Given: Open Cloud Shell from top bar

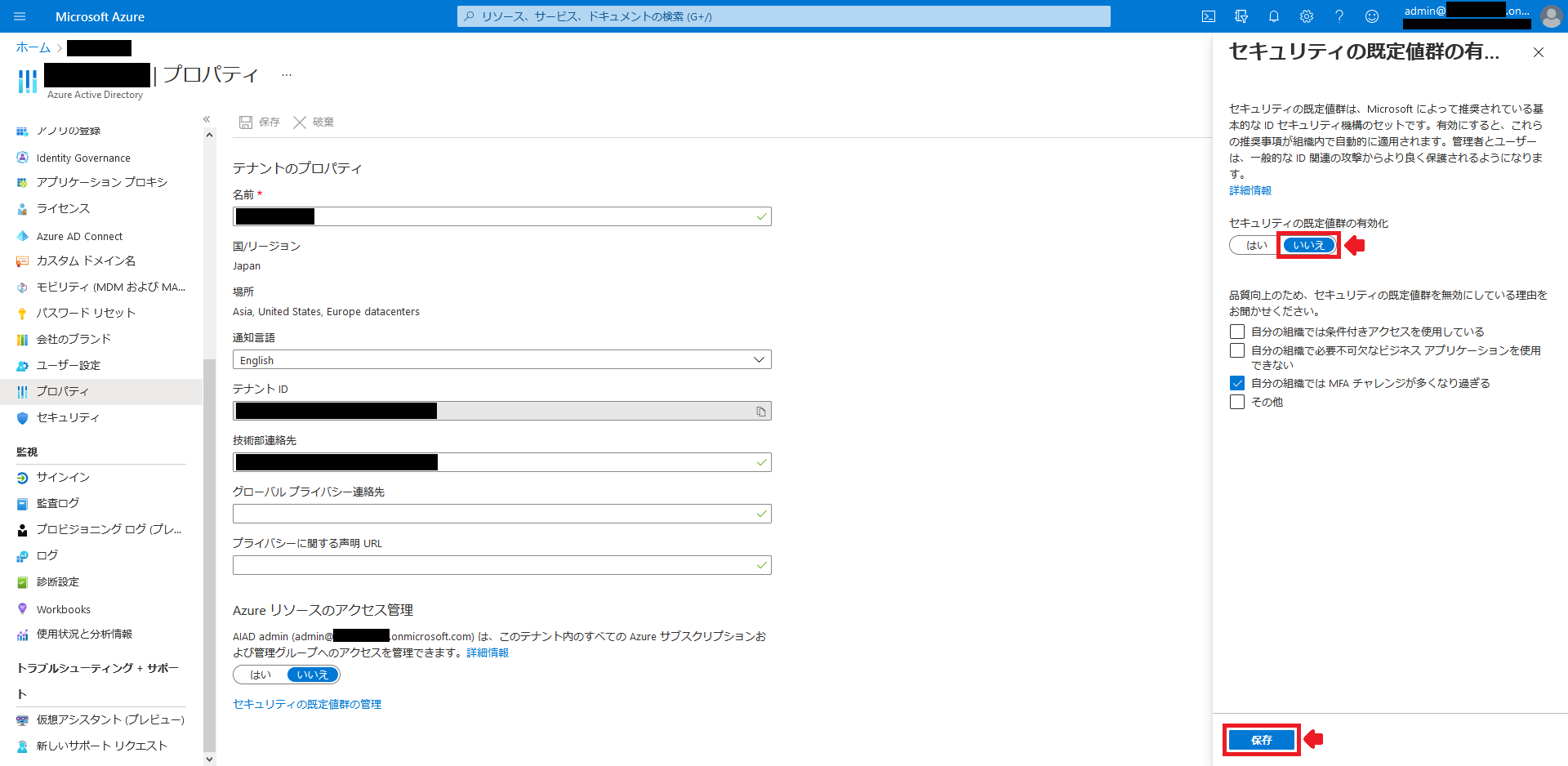Looking at the screenshot, I should (1209, 16).
